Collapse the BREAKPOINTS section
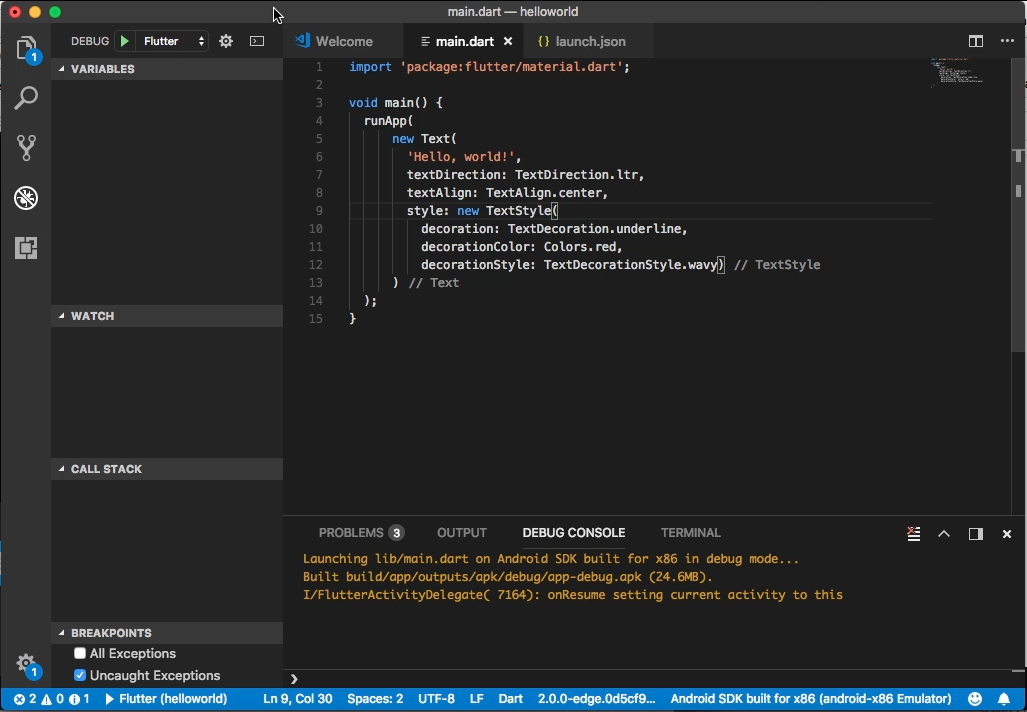Screen dimensions: 1027x712 pyautogui.click(x=167, y=633)
